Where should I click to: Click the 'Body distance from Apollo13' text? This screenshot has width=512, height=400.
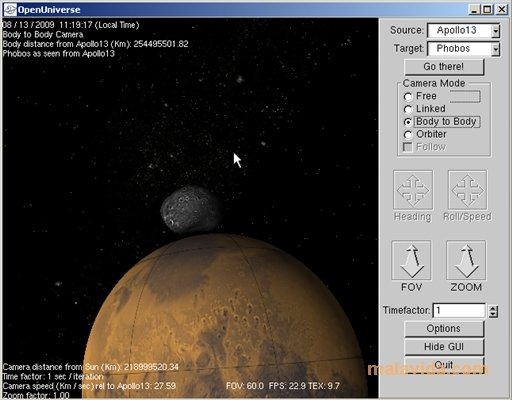tap(95, 44)
